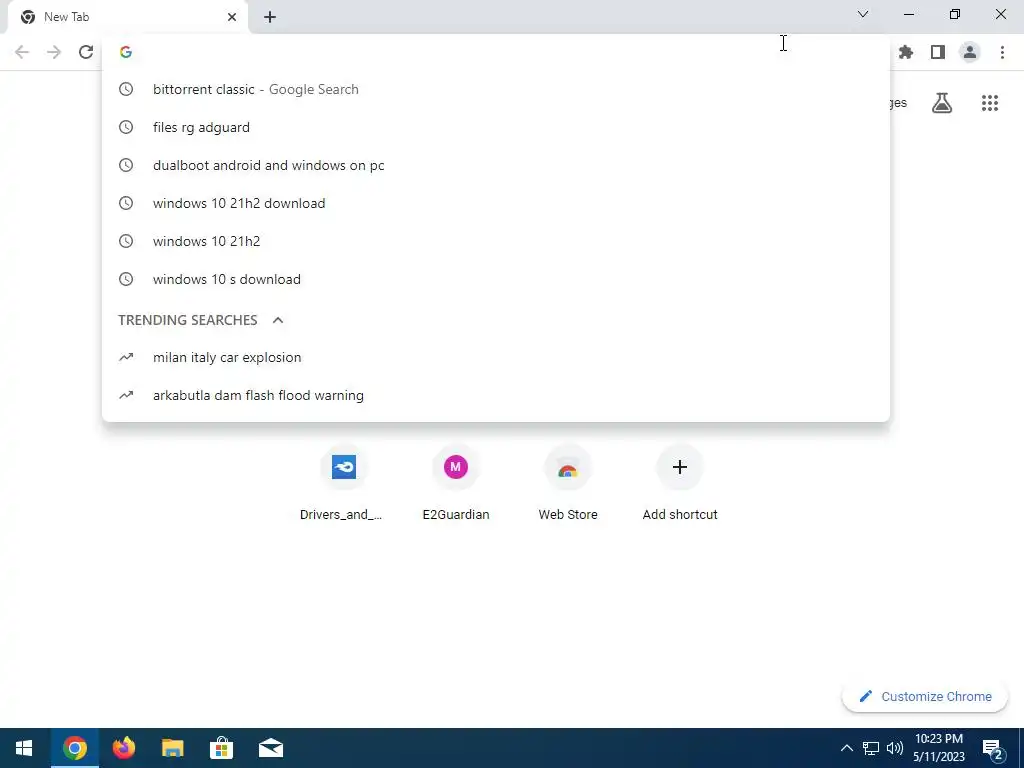Open the clock showing 10:23 PM

point(938,748)
